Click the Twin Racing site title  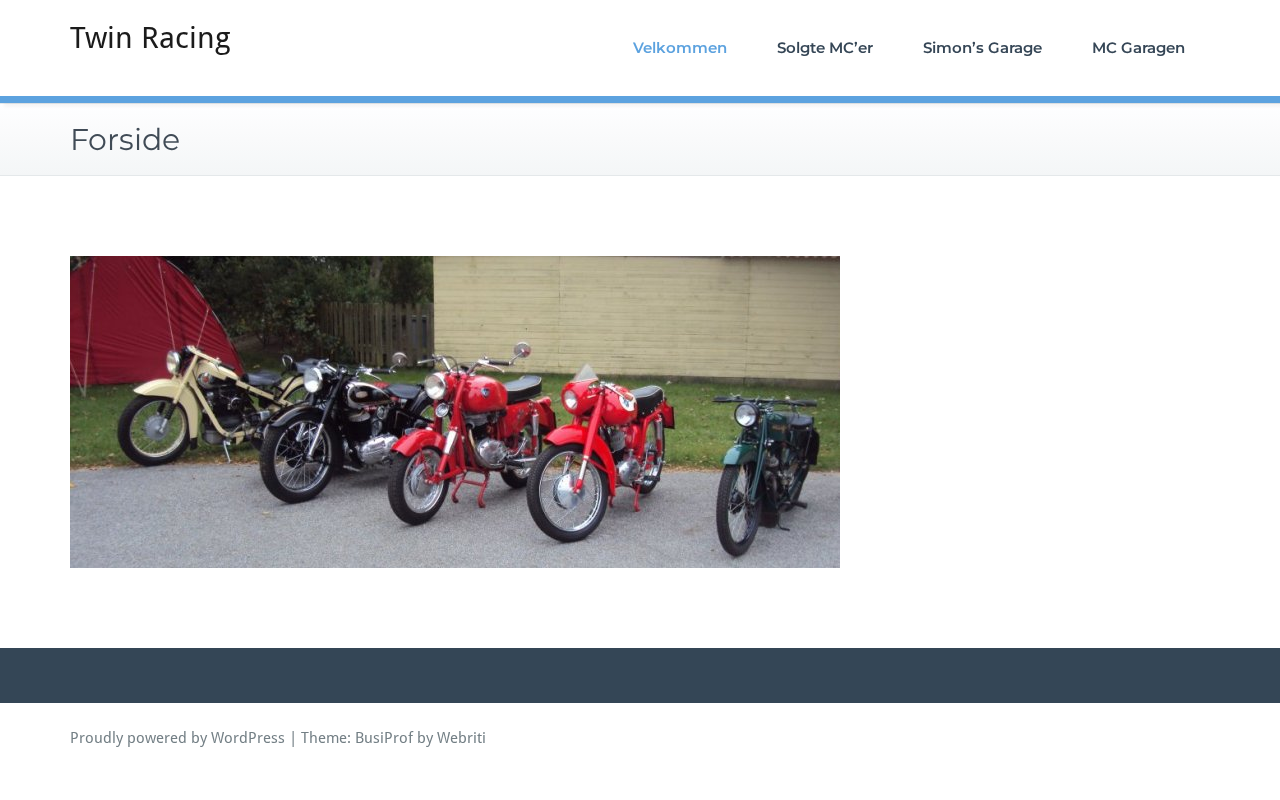150,38
